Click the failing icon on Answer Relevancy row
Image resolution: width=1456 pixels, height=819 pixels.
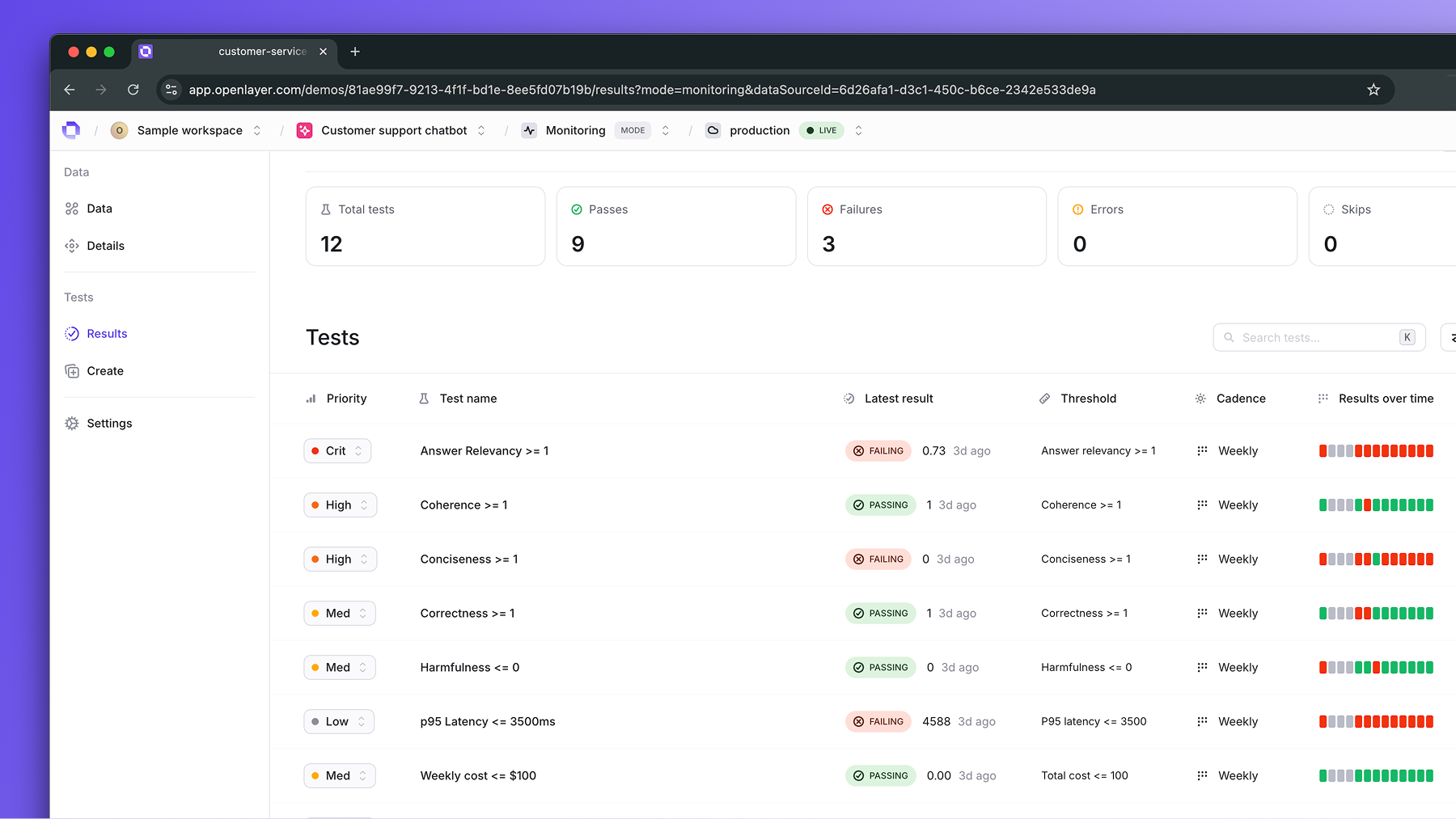858,451
